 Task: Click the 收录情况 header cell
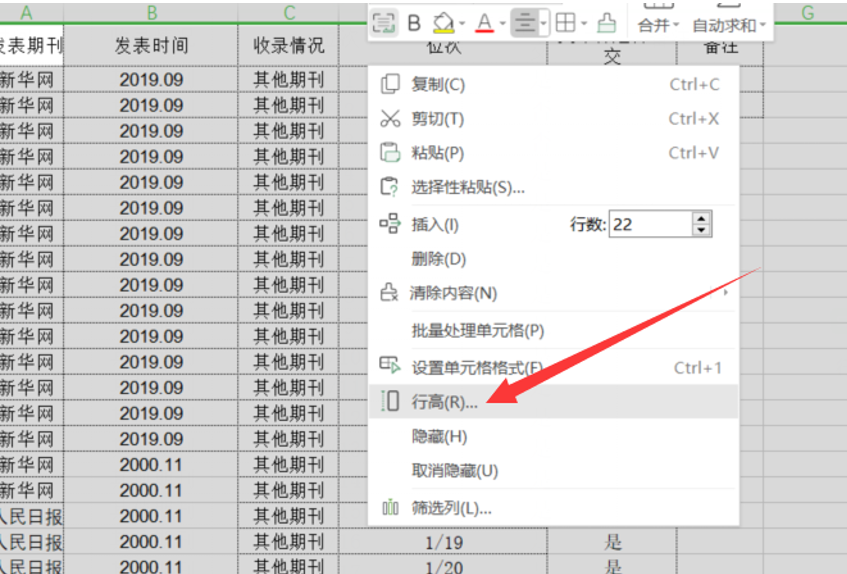(288, 45)
